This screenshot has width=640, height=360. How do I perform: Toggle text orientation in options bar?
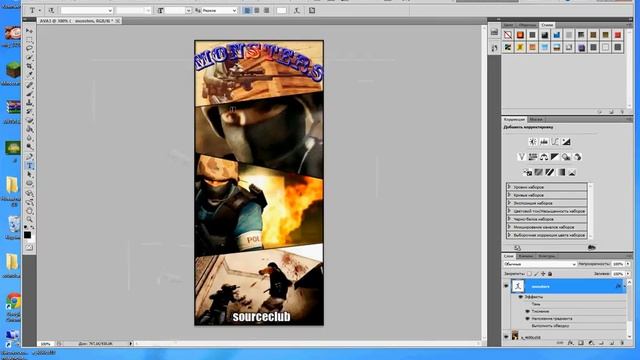click(x=51, y=10)
